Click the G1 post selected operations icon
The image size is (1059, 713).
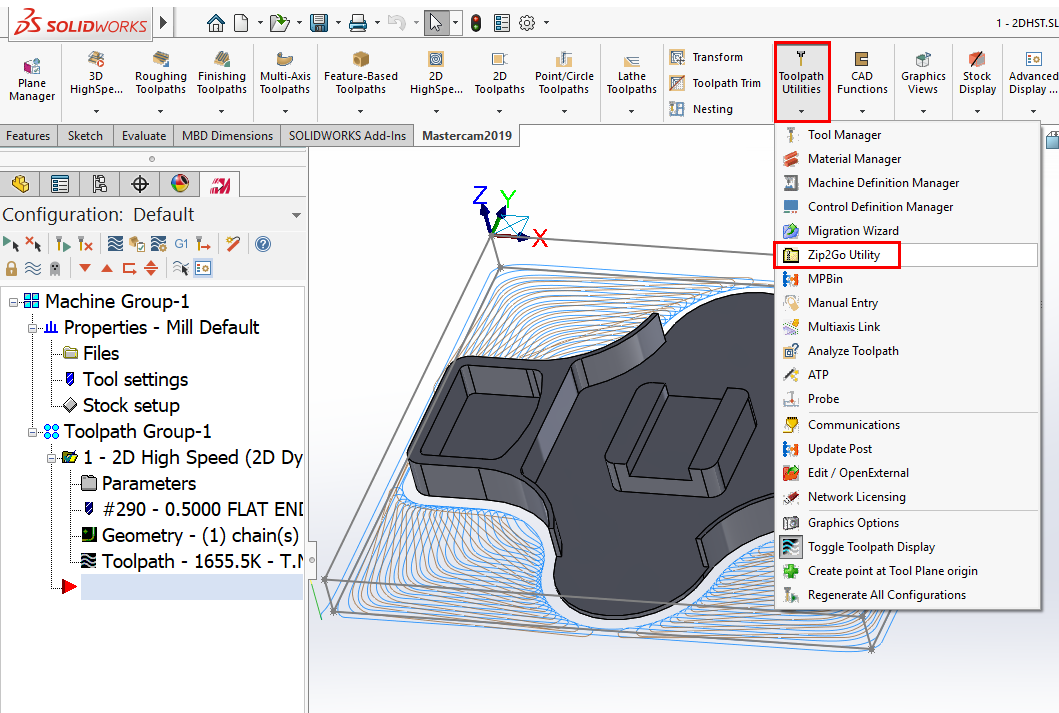point(181,243)
